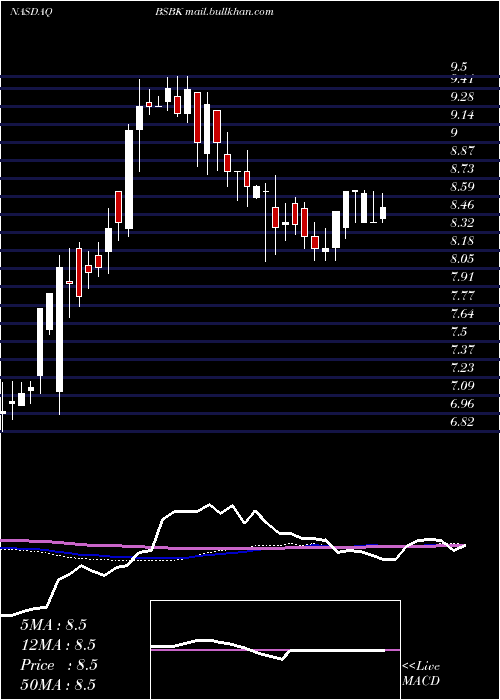Click the 9.28 price axis label
This screenshot has height=700, width=500.
[462, 97]
